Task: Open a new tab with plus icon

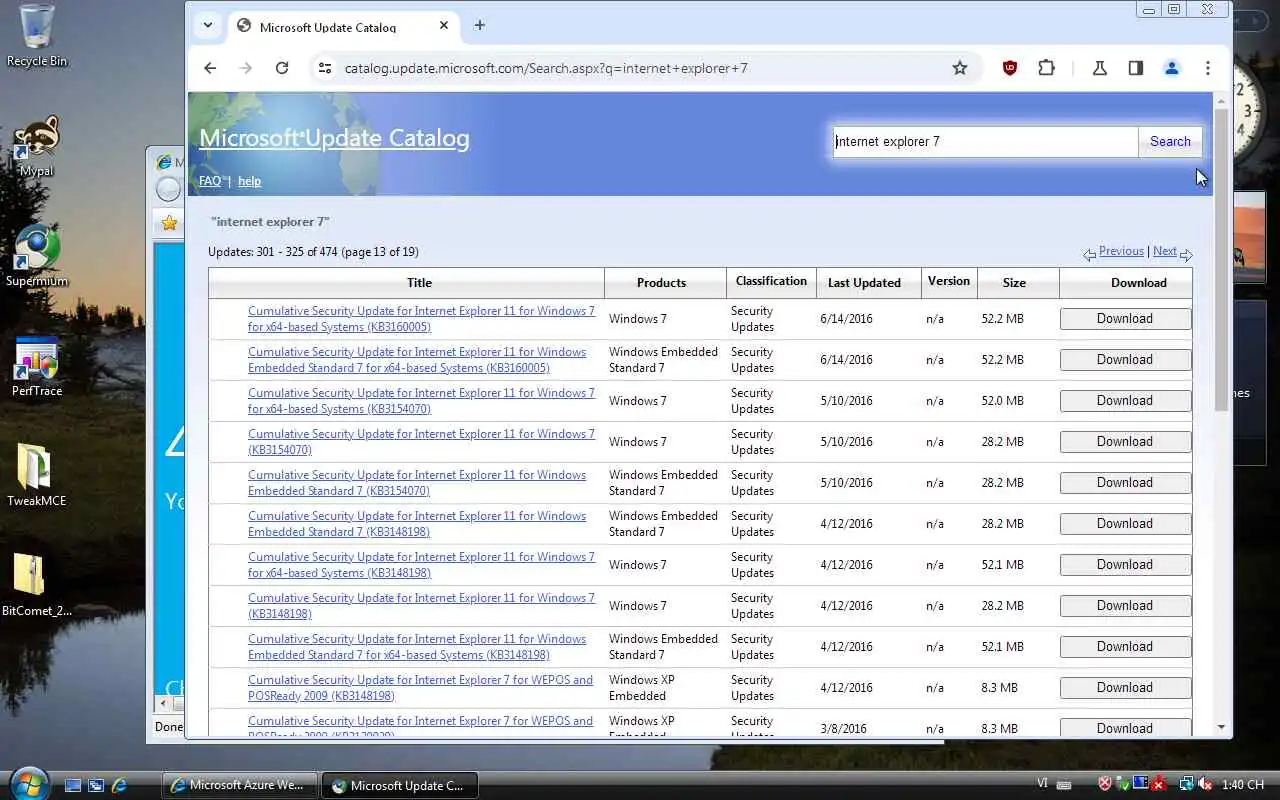Action: pos(480,26)
